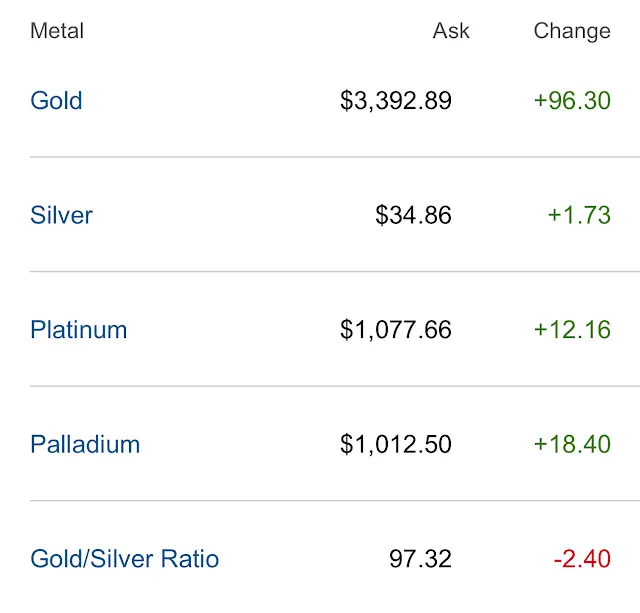Select the Silver ask price $34.86
The image size is (640, 613).
[x=413, y=215]
